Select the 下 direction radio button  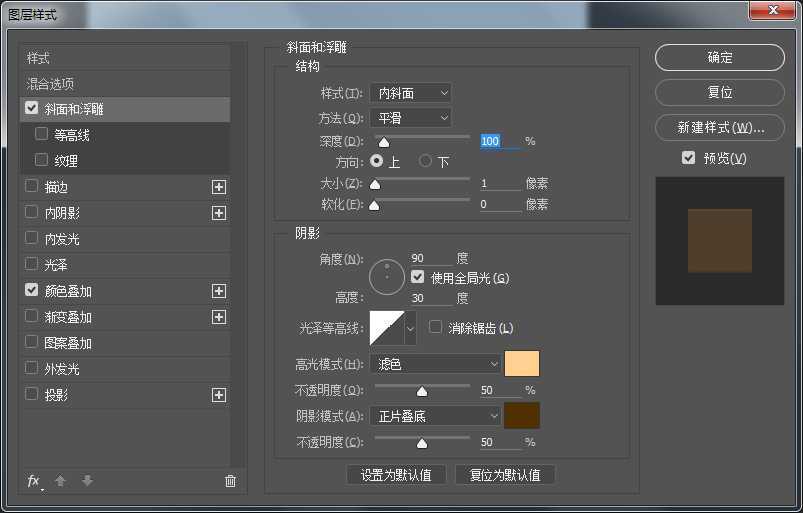pos(425,161)
